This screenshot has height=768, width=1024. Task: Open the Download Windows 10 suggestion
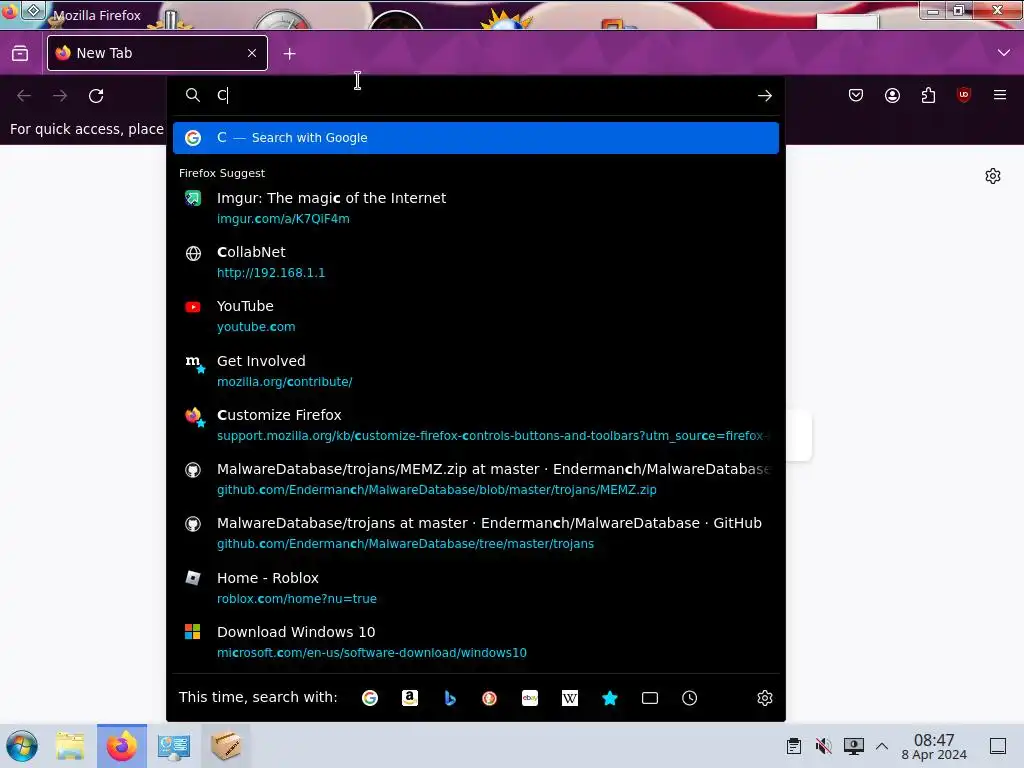(x=475, y=642)
